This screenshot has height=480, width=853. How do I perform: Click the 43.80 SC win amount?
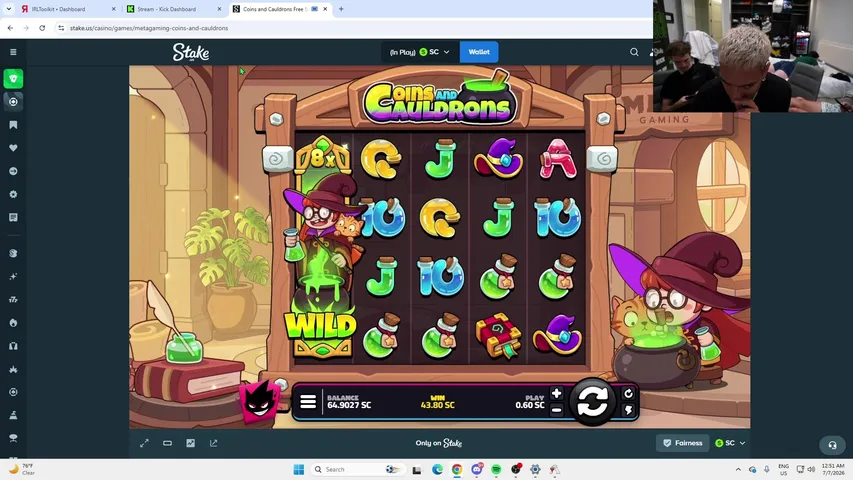(x=437, y=405)
